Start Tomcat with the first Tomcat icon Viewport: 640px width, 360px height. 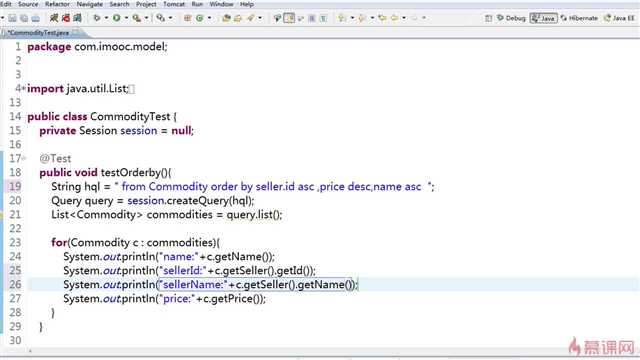[x=54, y=18]
